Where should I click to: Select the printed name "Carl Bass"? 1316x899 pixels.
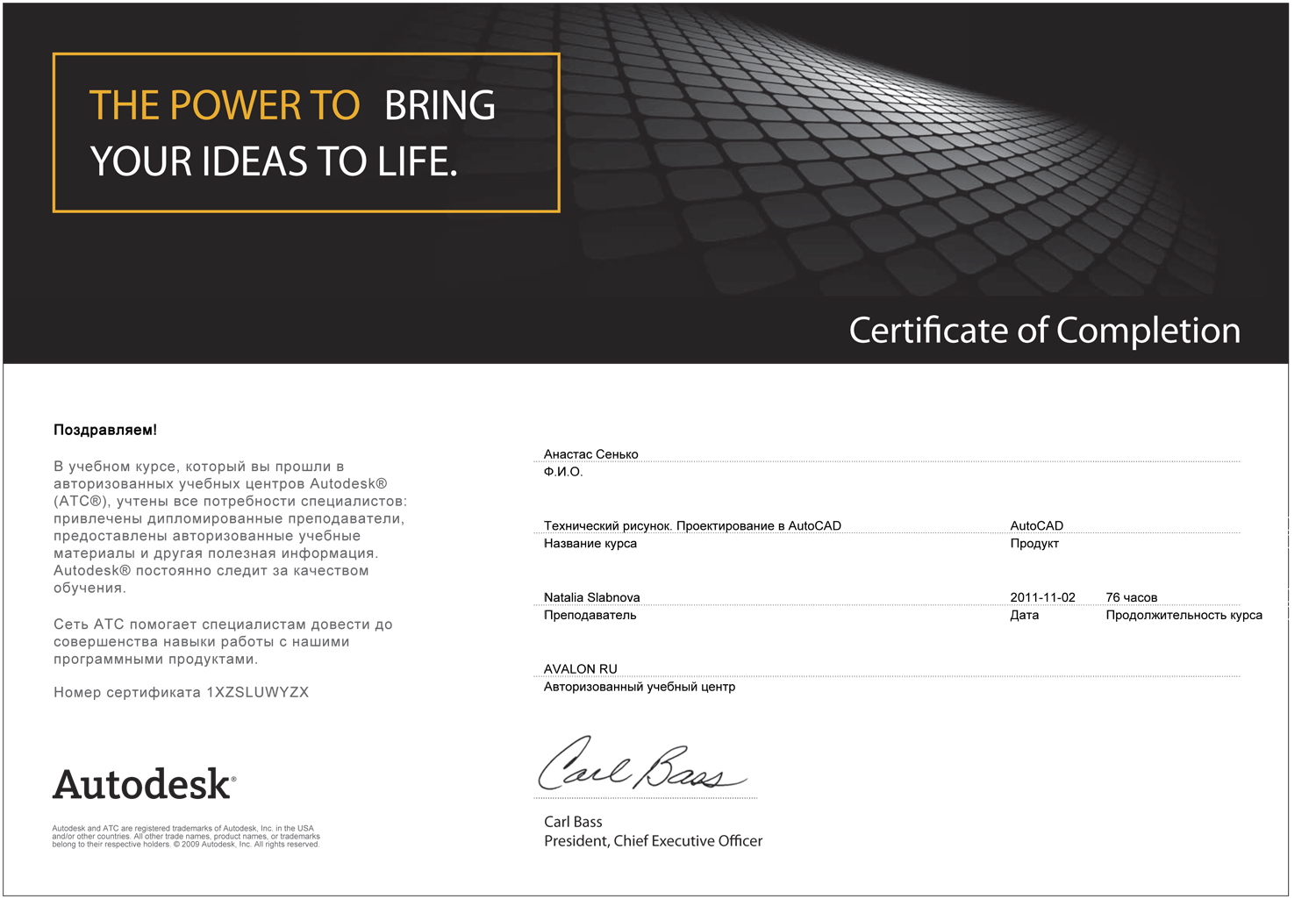(x=573, y=822)
